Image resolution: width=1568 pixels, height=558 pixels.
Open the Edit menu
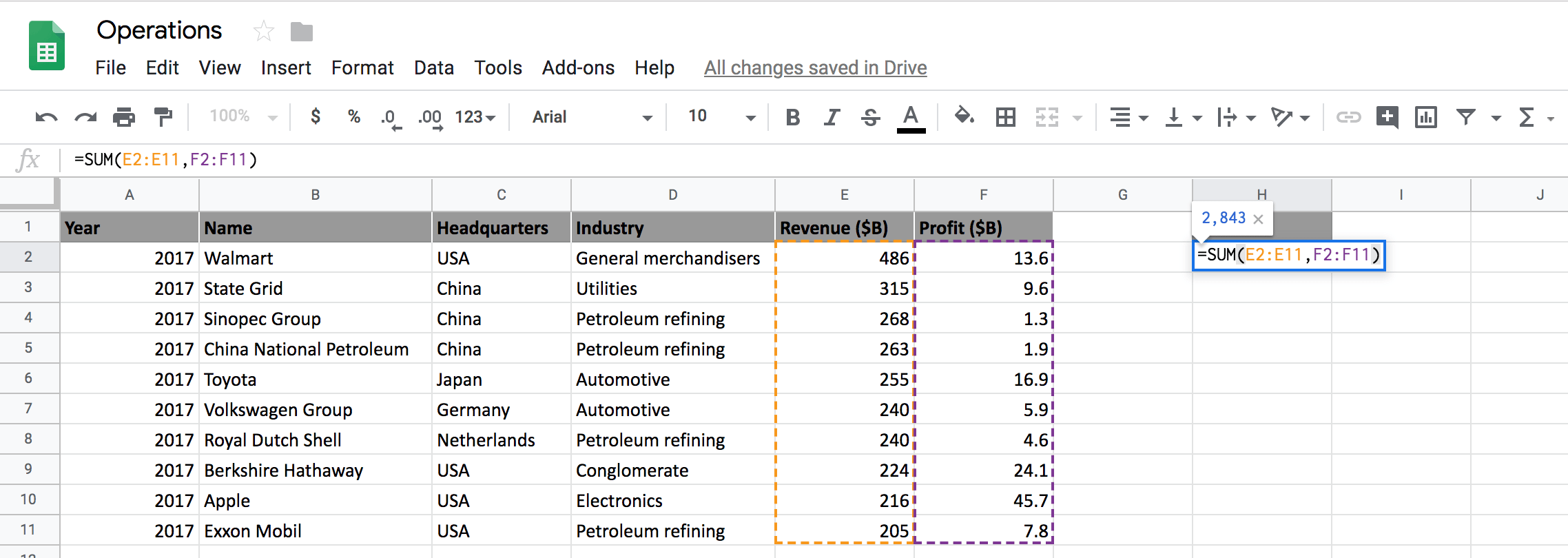coord(163,68)
